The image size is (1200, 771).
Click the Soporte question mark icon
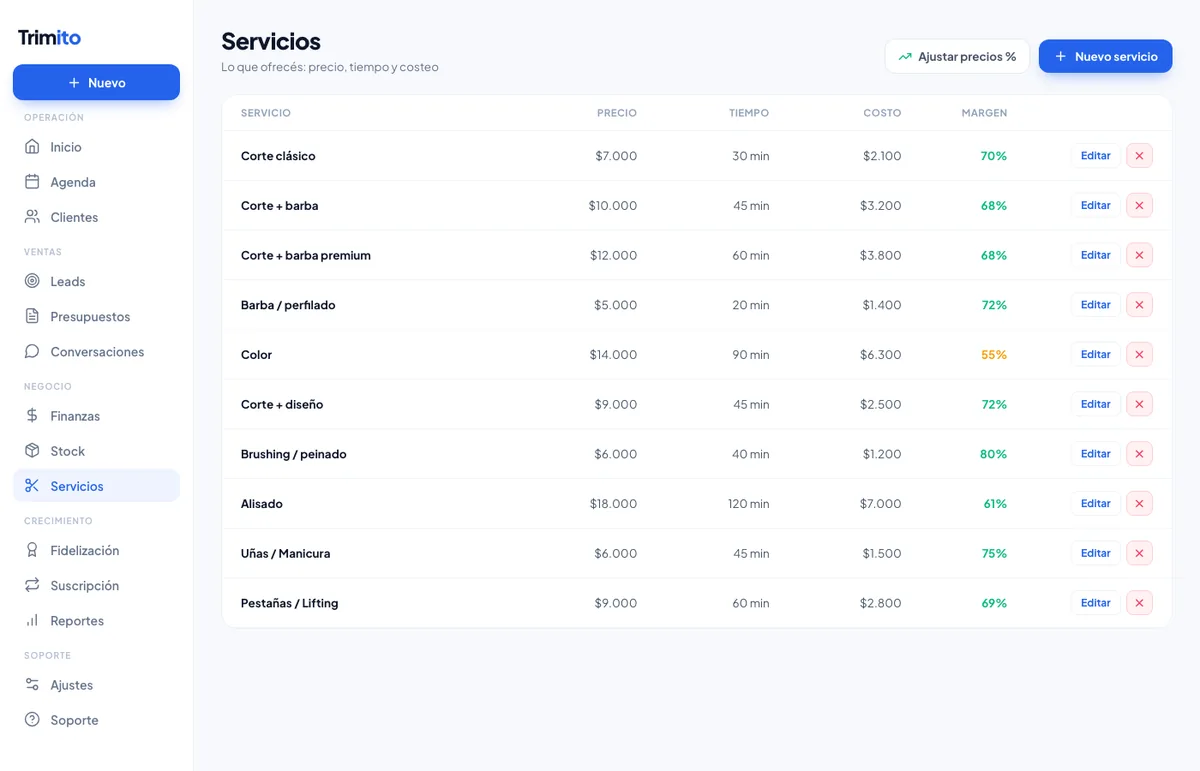[32, 720]
